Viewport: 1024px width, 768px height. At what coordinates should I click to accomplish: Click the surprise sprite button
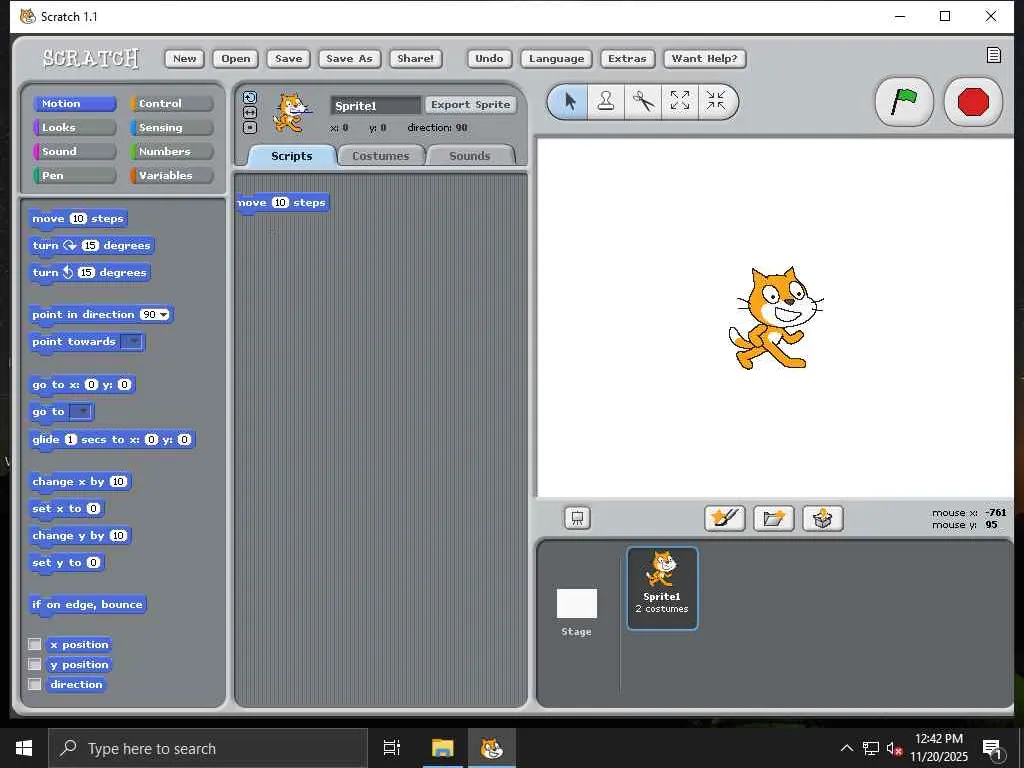[823, 519]
